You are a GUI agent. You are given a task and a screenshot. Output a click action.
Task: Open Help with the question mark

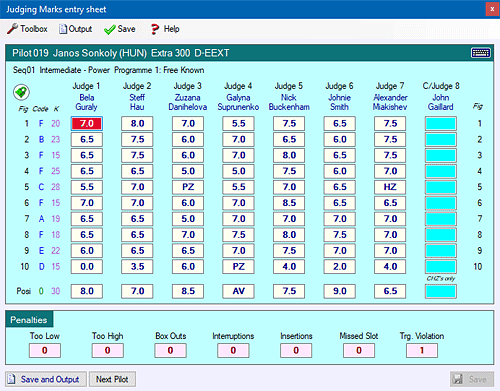pos(165,29)
